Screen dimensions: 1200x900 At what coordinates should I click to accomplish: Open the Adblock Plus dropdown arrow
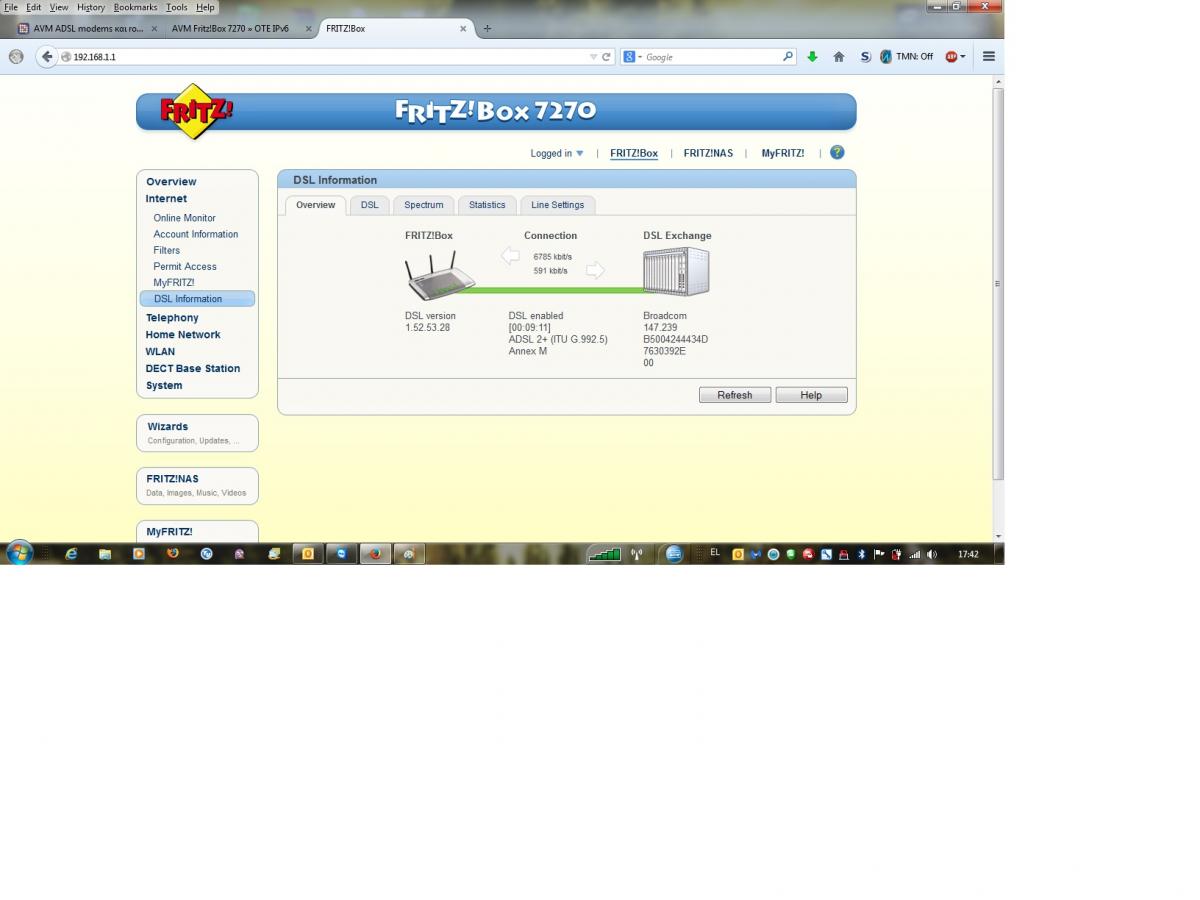[x=963, y=57]
